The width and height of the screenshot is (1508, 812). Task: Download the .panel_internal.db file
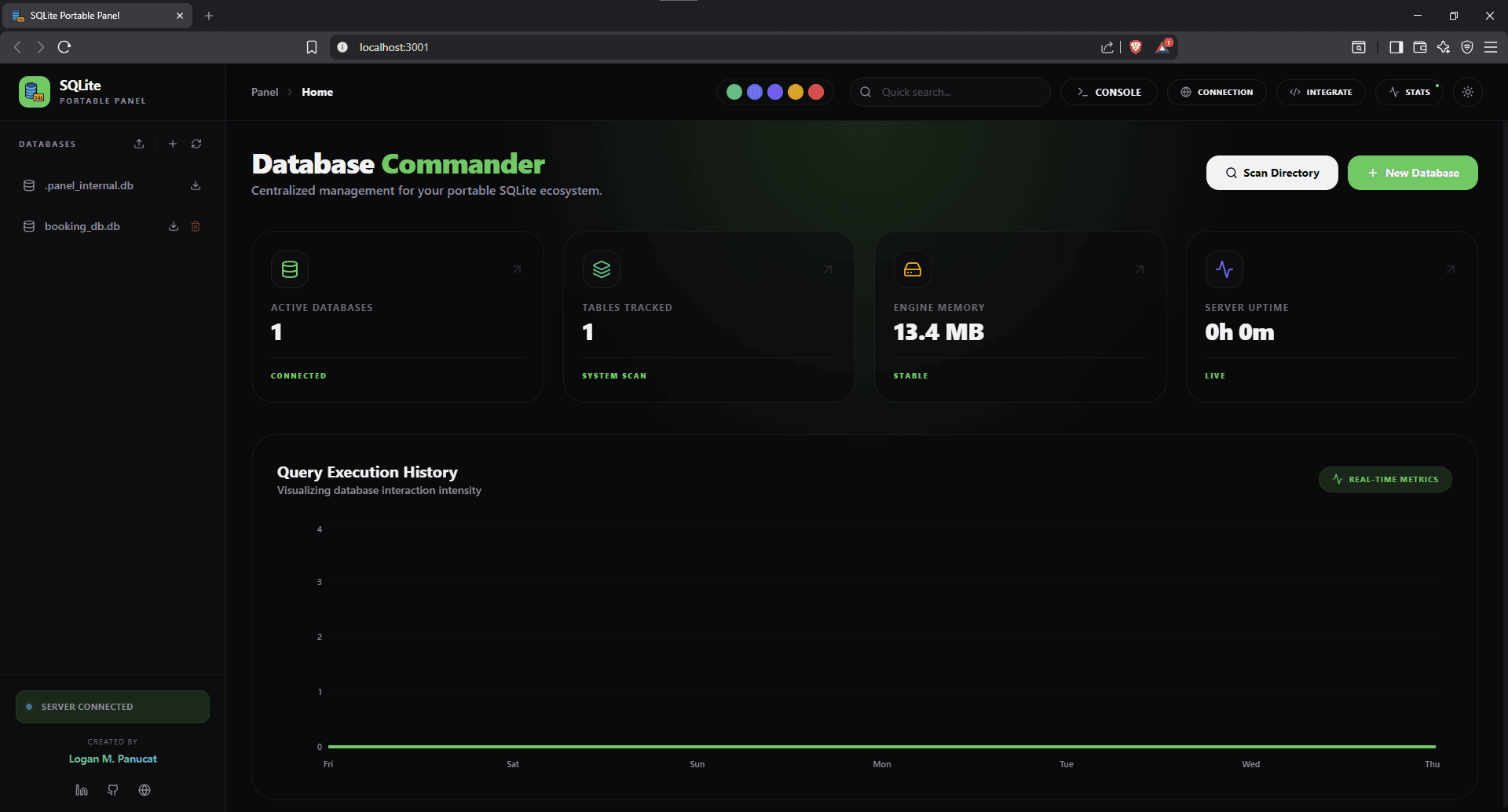[195, 185]
